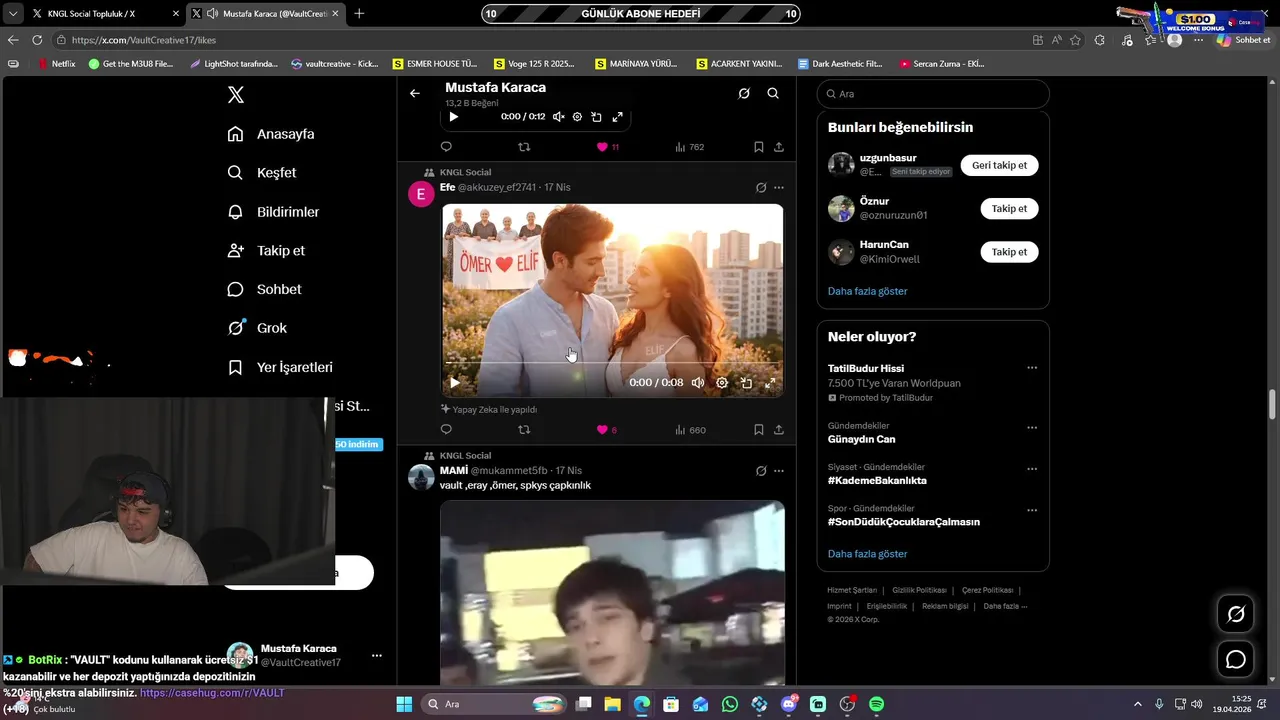Open options for Günaydın Can trend
This screenshot has width=1280, height=720.
[1031, 427]
